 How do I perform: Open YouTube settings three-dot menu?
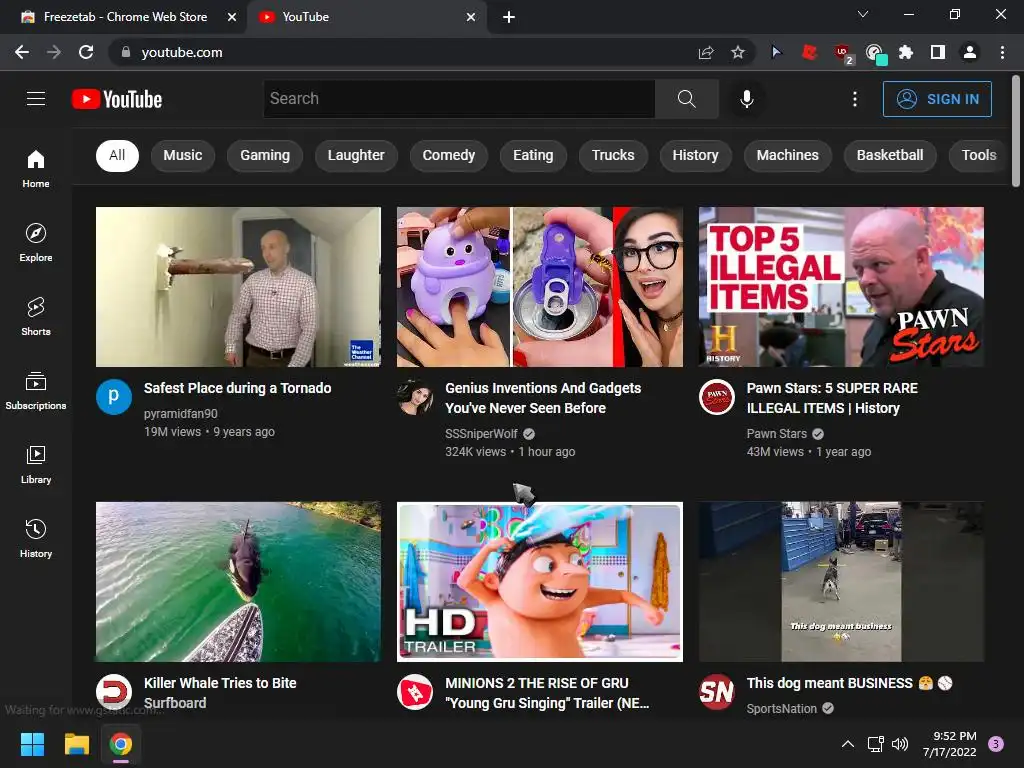pyautogui.click(x=854, y=99)
